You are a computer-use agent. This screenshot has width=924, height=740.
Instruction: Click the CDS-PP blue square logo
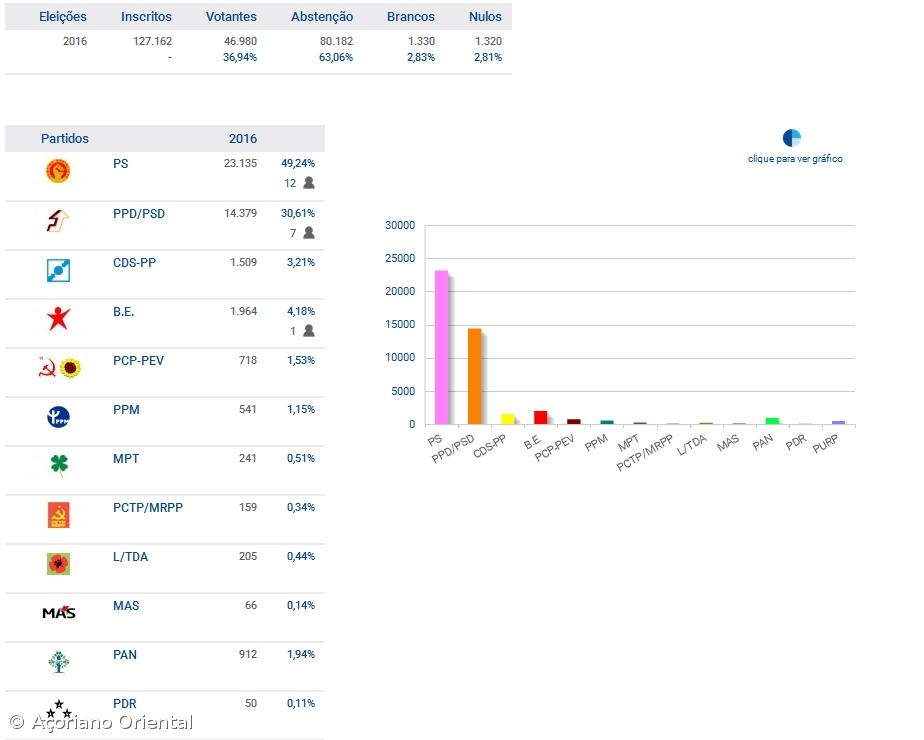(58, 270)
